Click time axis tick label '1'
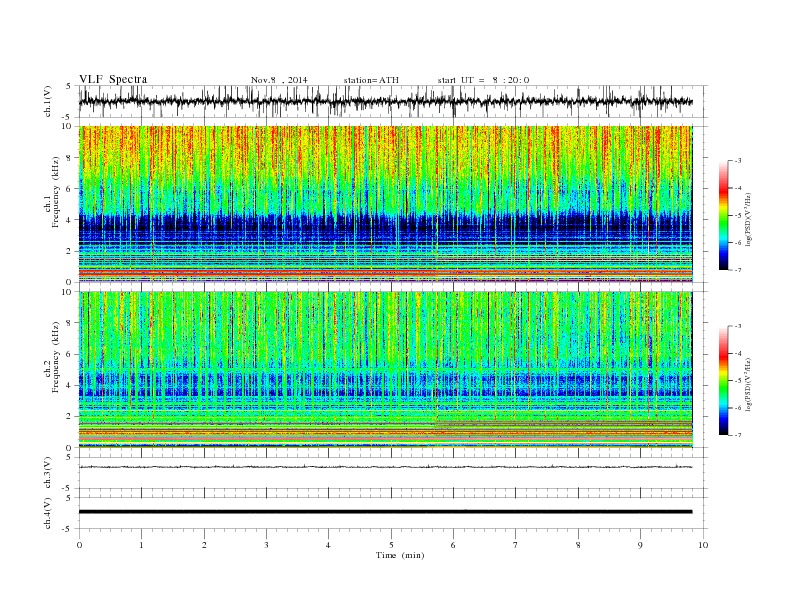792x612 pixels. [x=141, y=545]
